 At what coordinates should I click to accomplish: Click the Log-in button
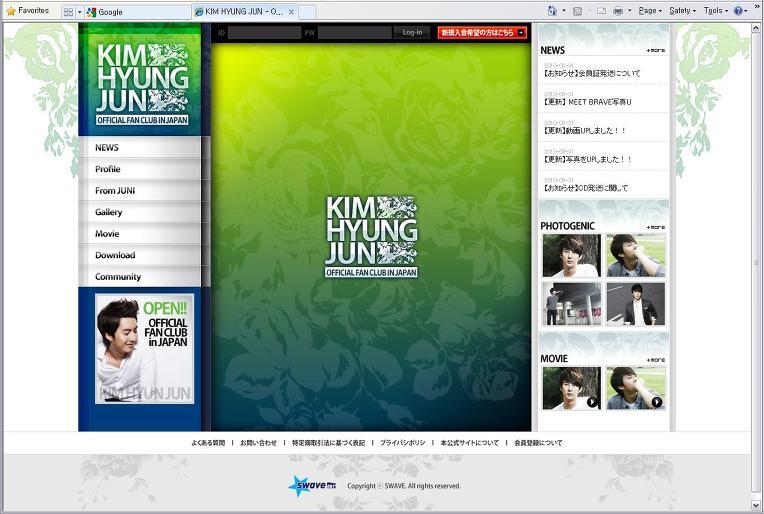(412, 33)
